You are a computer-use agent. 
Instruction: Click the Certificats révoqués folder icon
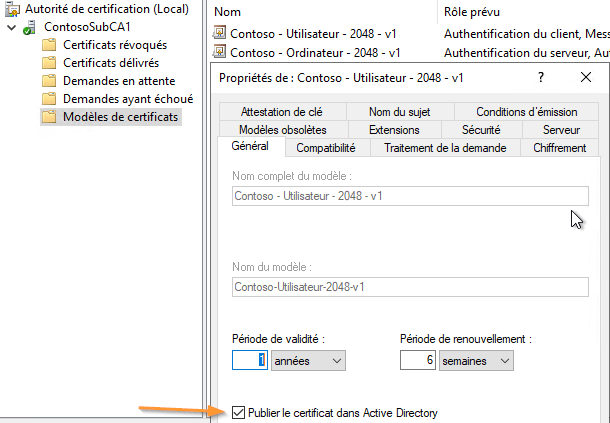pos(49,45)
